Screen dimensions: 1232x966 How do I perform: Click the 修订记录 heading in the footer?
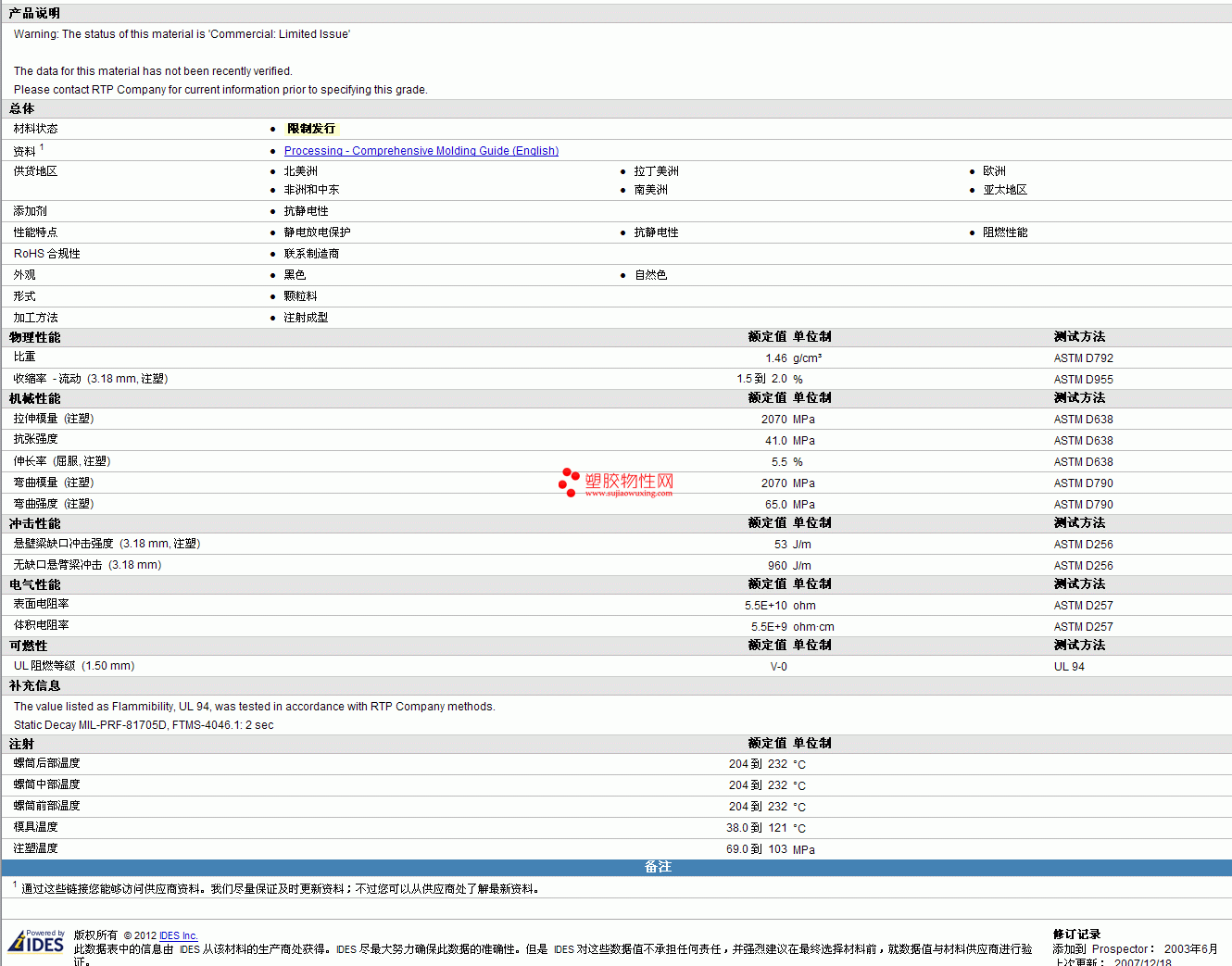[1076, 935]
